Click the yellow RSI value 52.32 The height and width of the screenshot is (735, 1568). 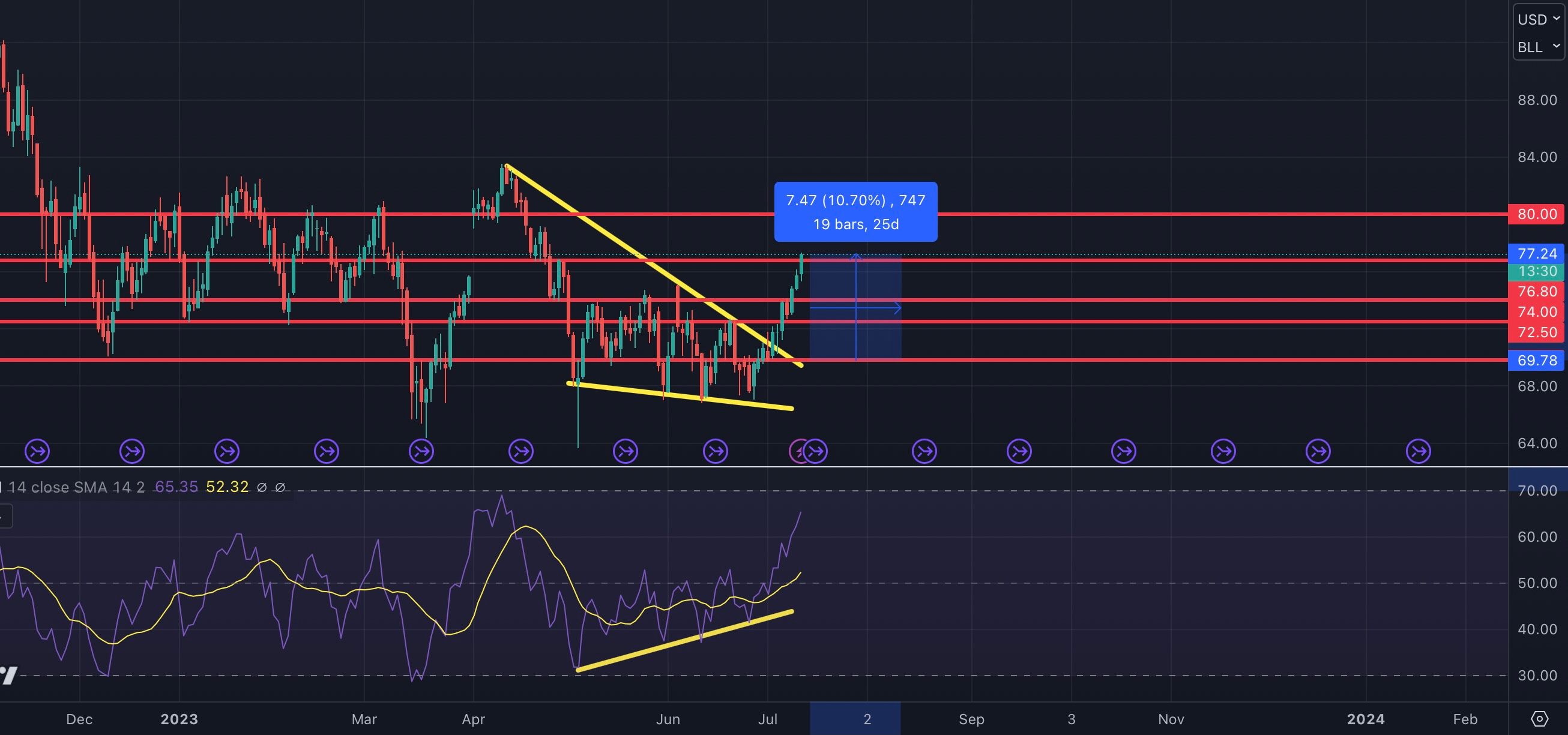pyautogui.click(x=227, y=487)
